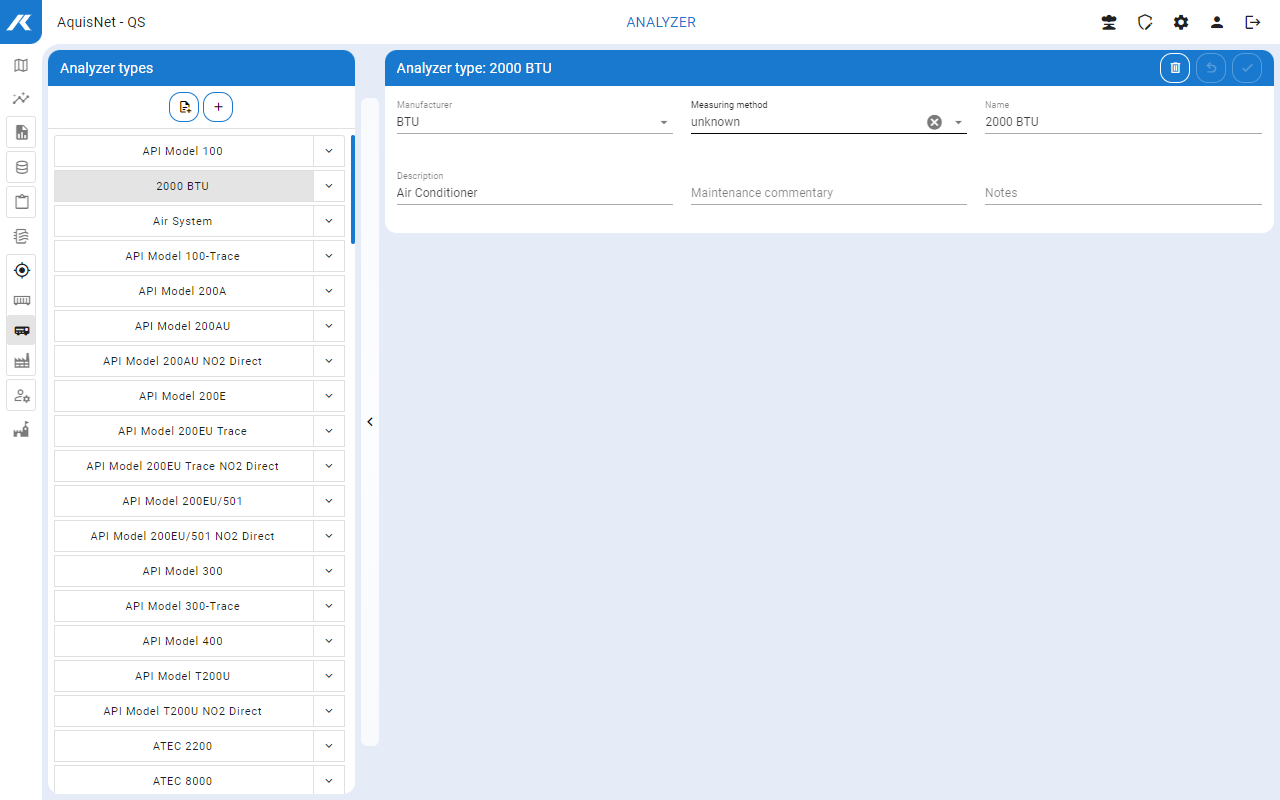Open the container rack sidebar icon

pyautogui.click(x=21, y=300)
